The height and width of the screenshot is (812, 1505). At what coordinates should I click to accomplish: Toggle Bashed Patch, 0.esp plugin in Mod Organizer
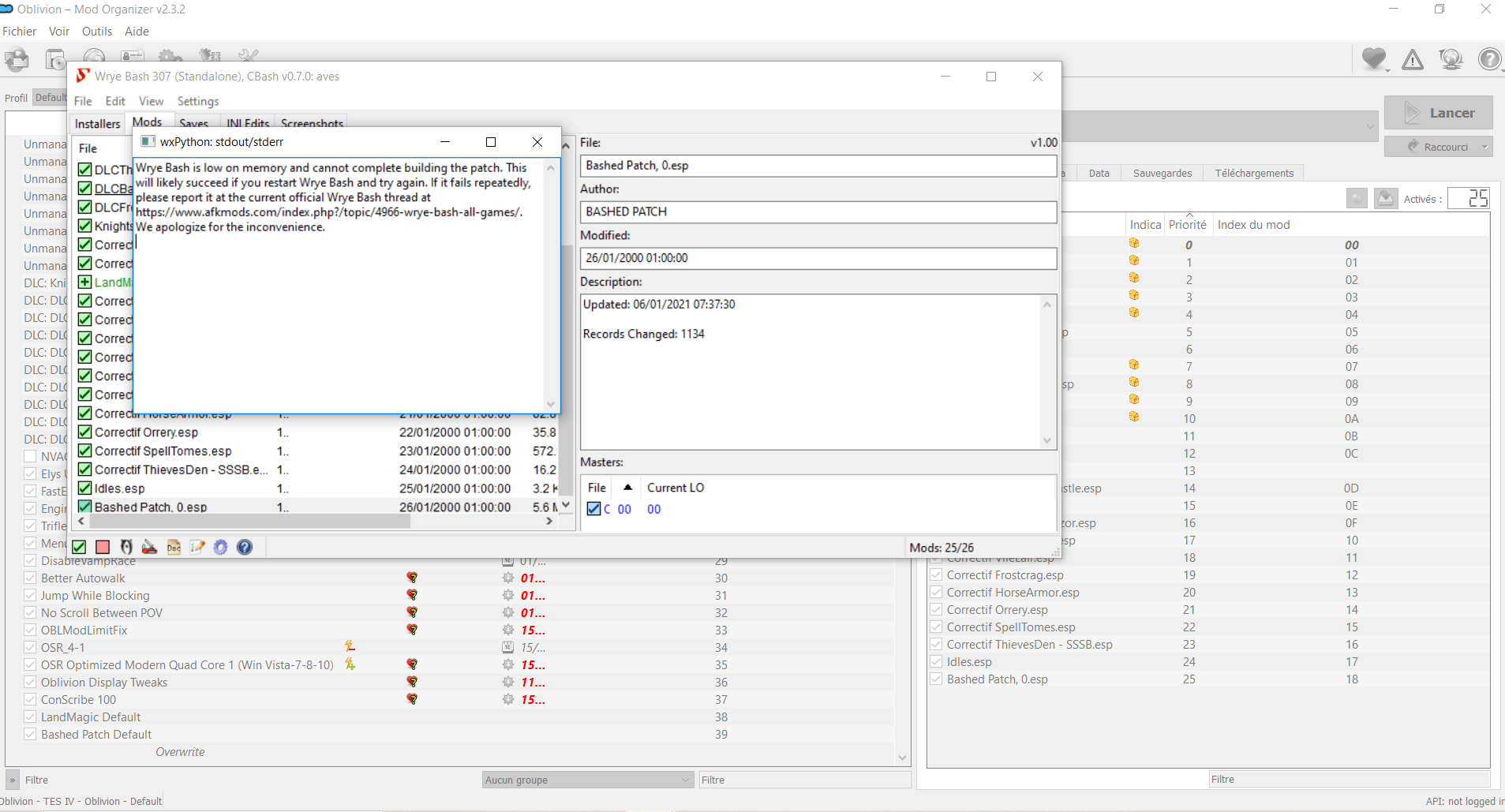coord(936,679)
